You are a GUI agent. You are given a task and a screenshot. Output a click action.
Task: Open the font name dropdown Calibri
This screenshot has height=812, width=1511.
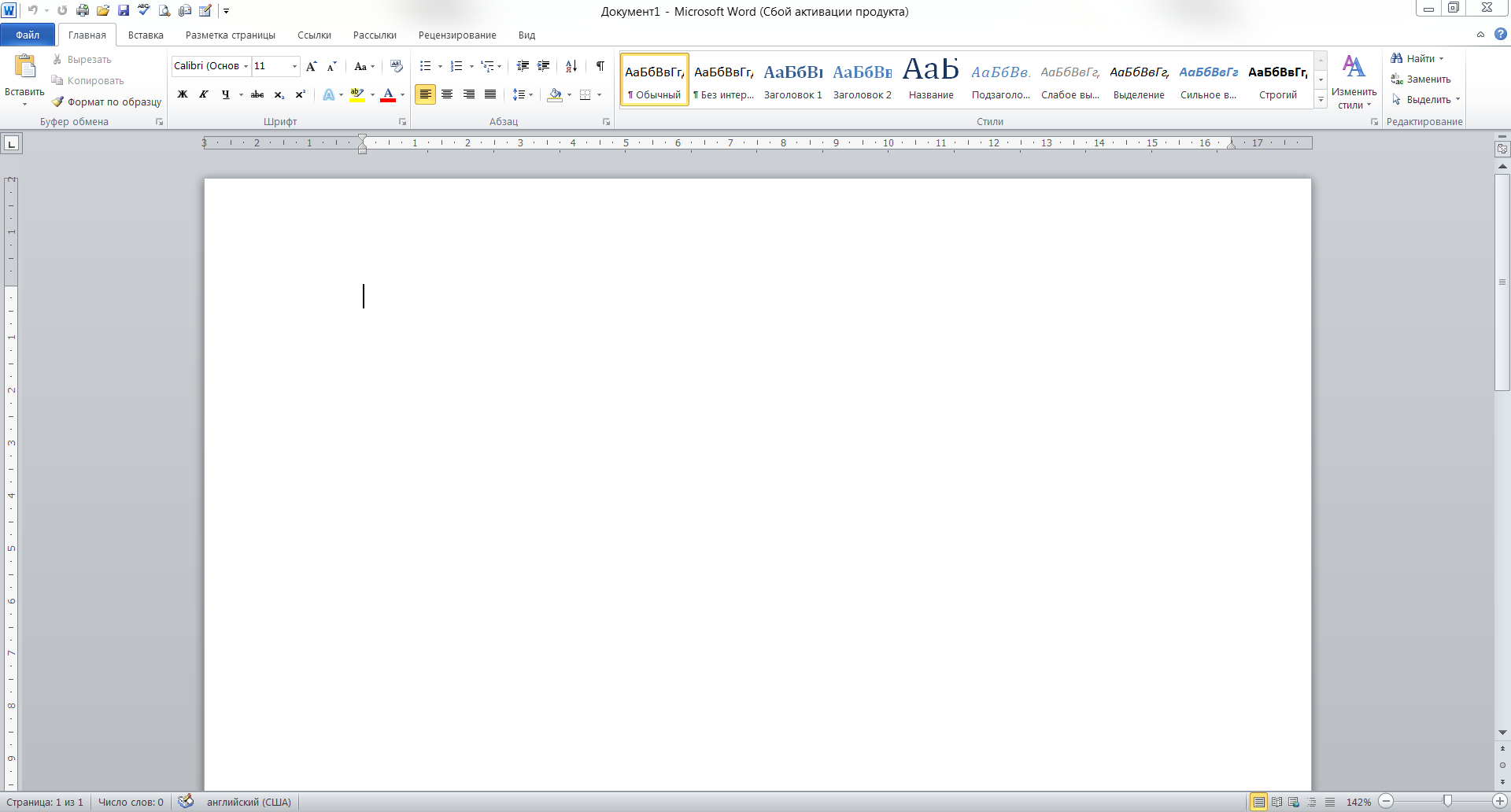pos(246,66)
